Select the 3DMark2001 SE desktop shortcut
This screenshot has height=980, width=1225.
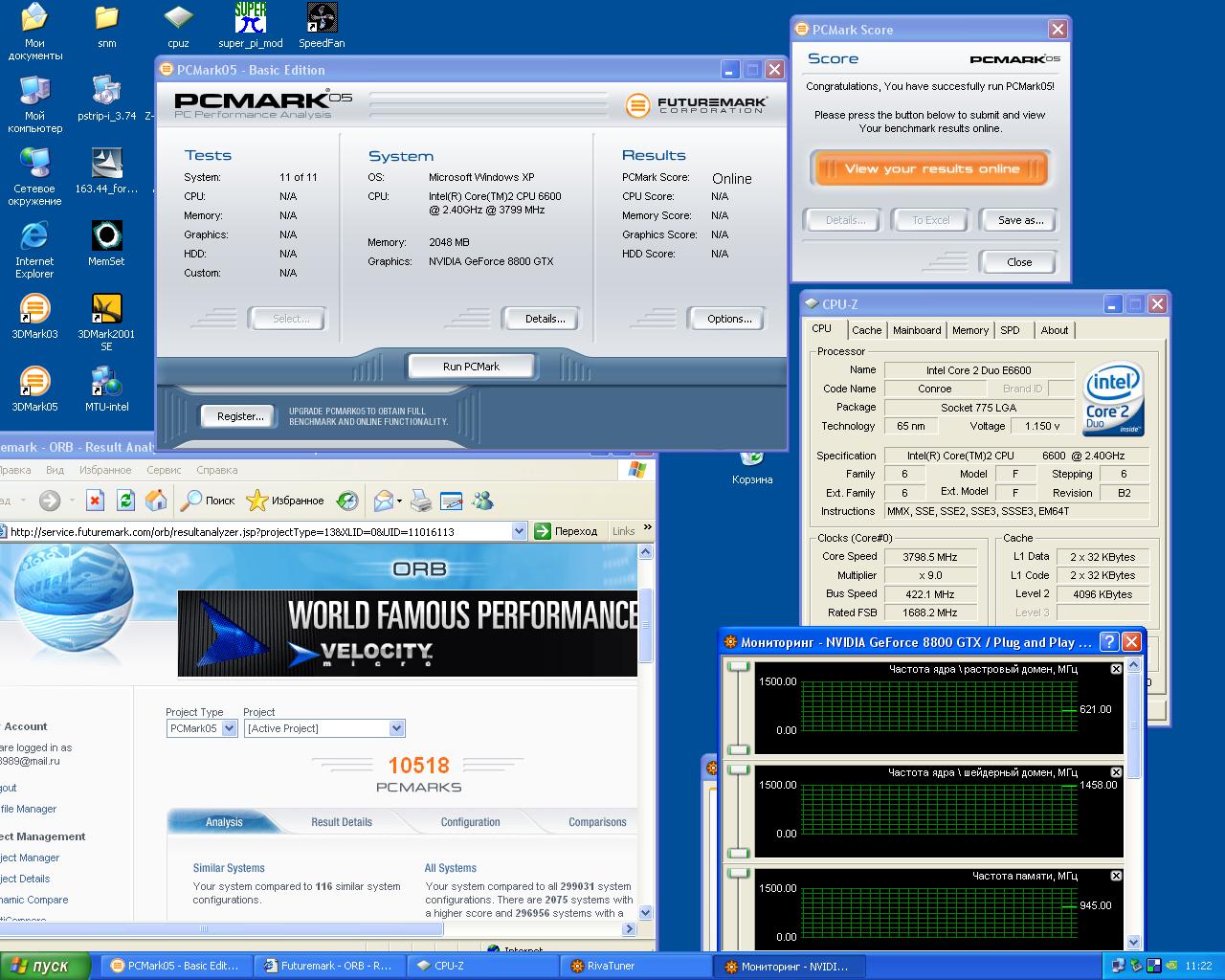(106, 322)
